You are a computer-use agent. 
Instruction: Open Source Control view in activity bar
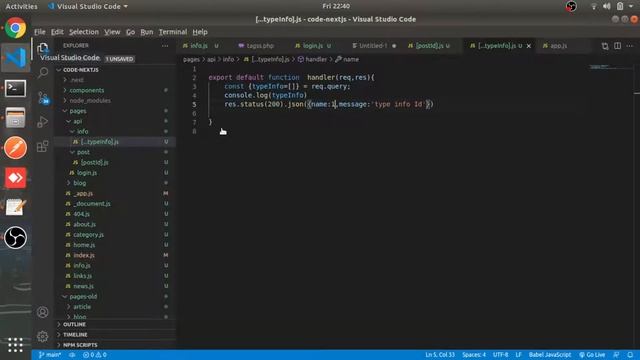42,98
